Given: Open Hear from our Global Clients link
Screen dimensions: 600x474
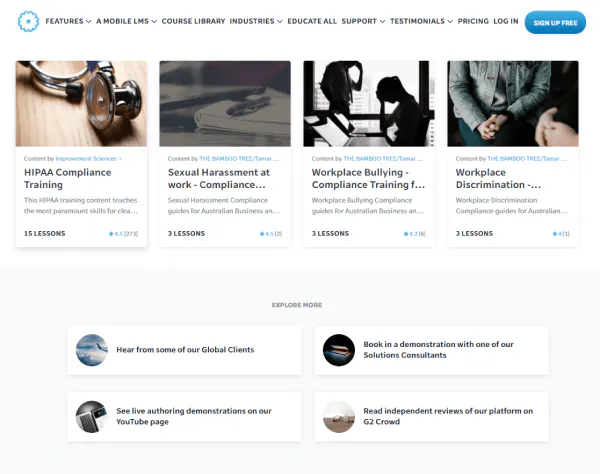Looking at the screenshot, I should click(x=185, y=350).
